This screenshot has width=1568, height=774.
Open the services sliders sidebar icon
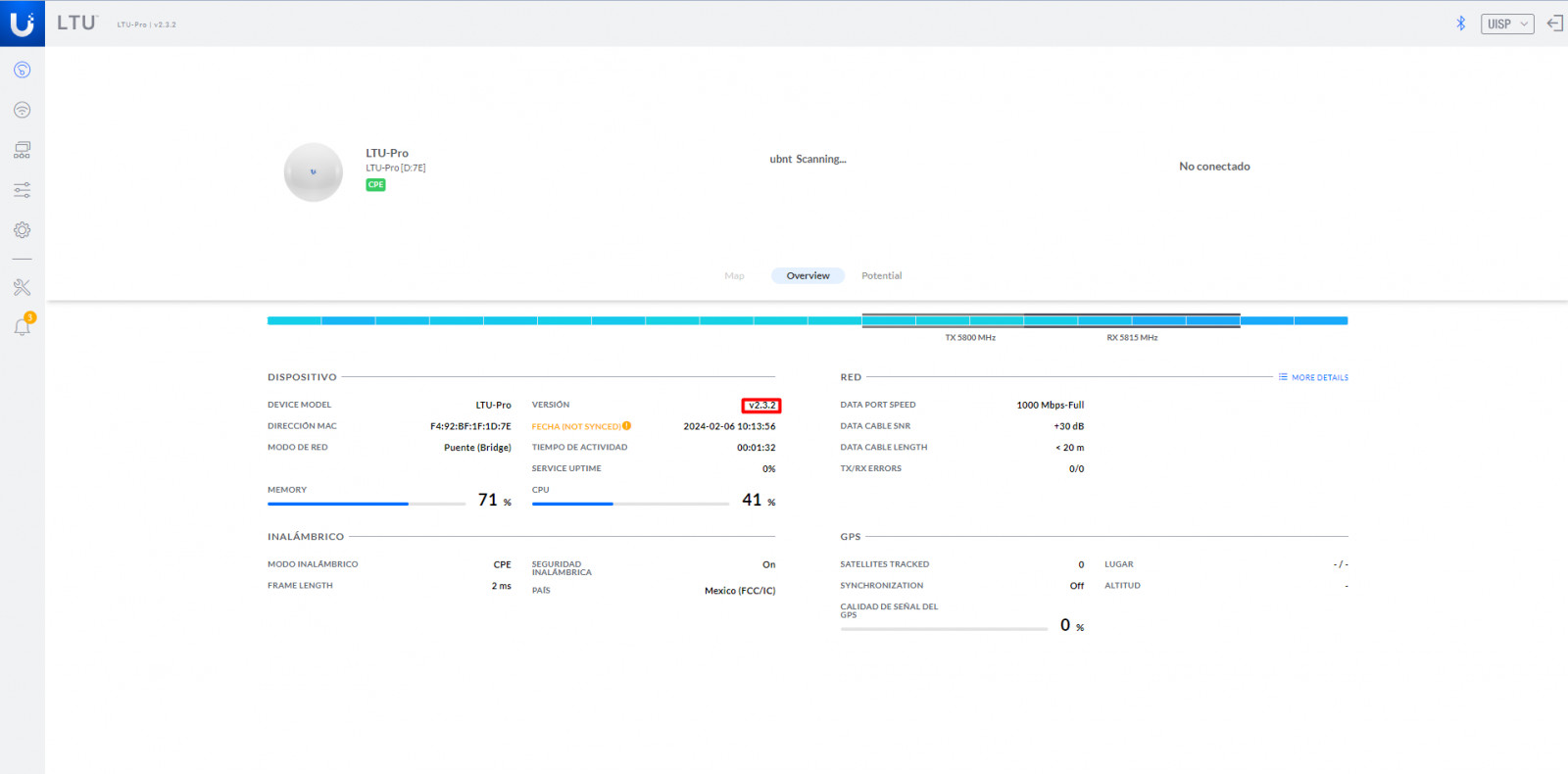22,190
